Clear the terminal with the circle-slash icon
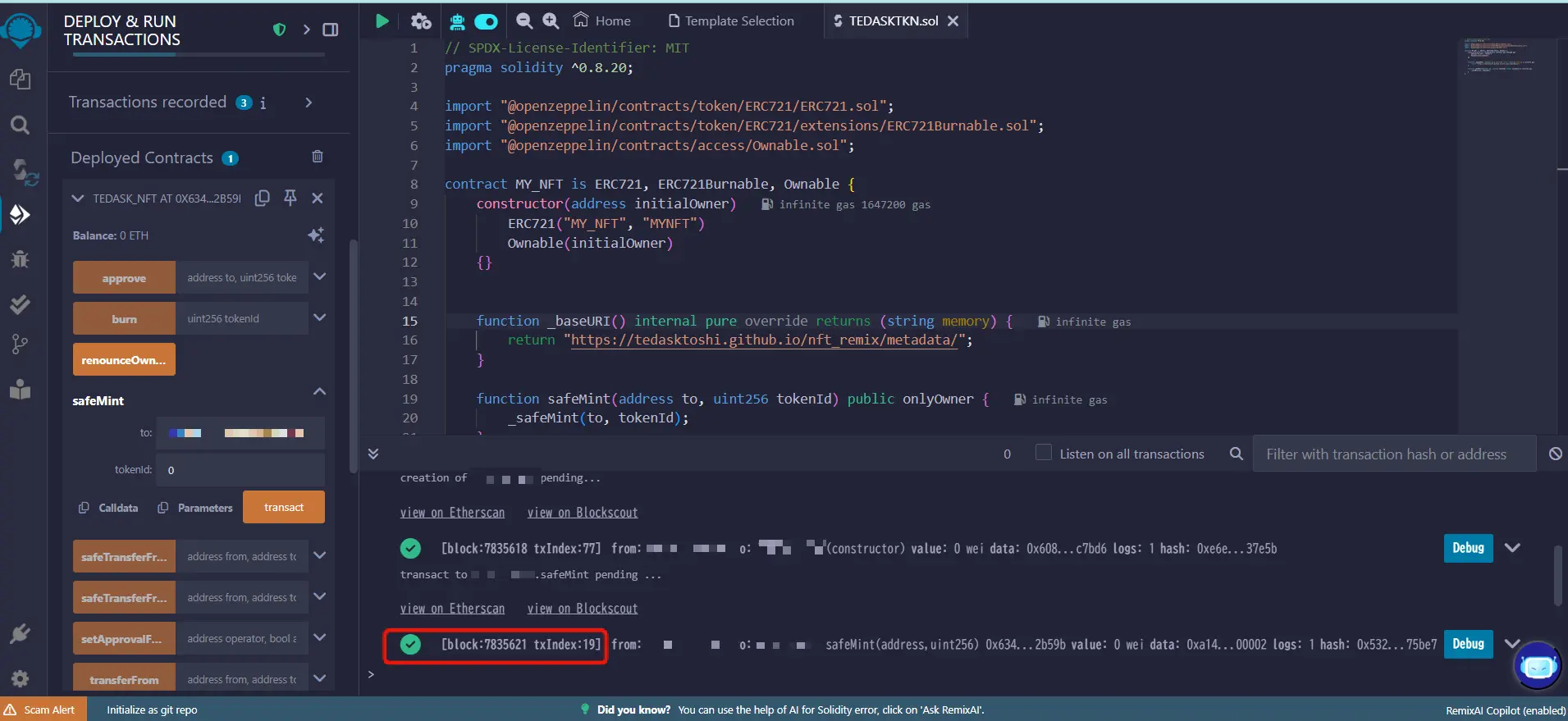The height and width of the screenshot is (721, 1568). 1556,454
